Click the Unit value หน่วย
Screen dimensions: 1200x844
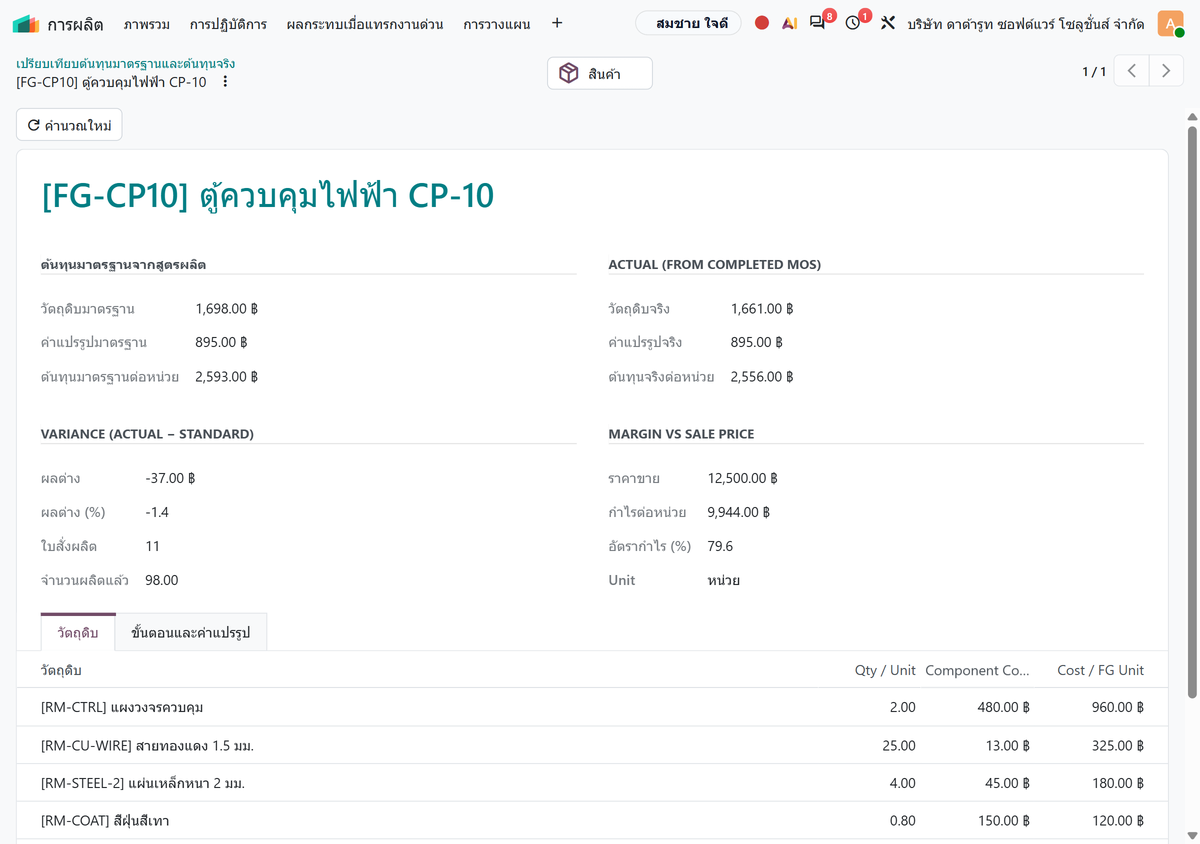click(723, 580)
